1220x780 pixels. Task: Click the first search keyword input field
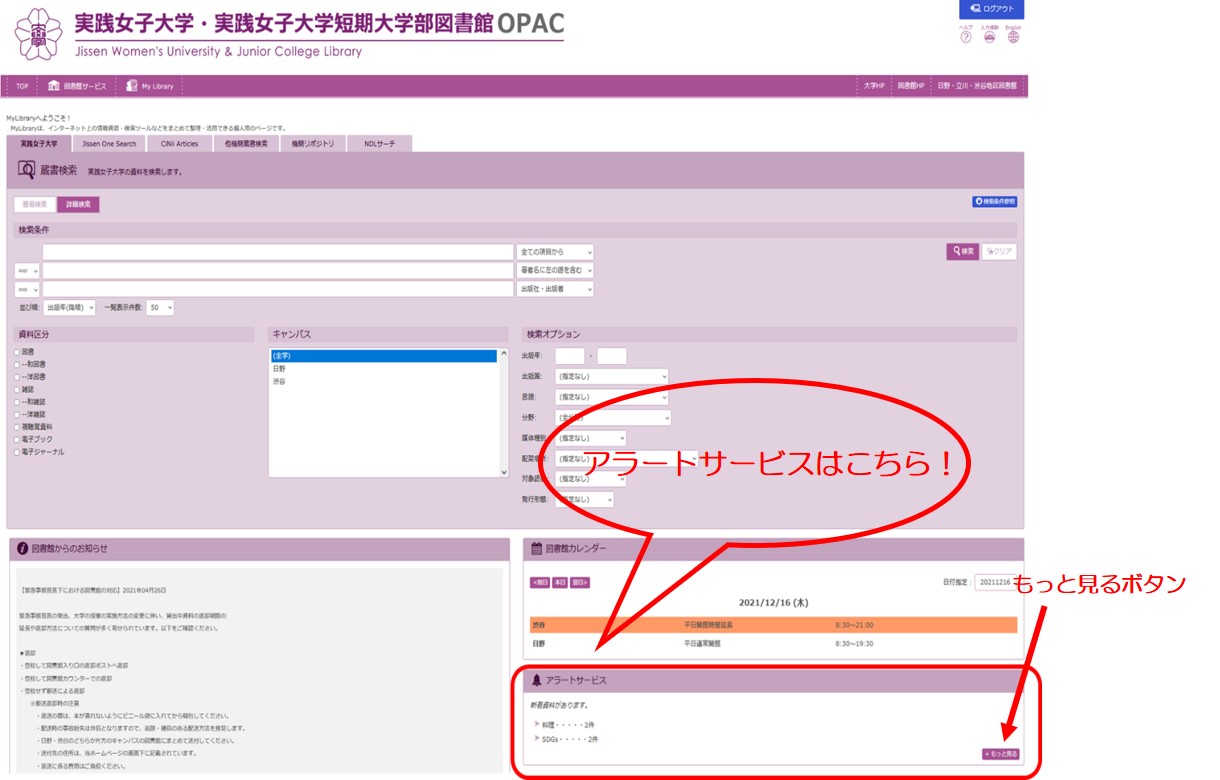pos(278,252)
